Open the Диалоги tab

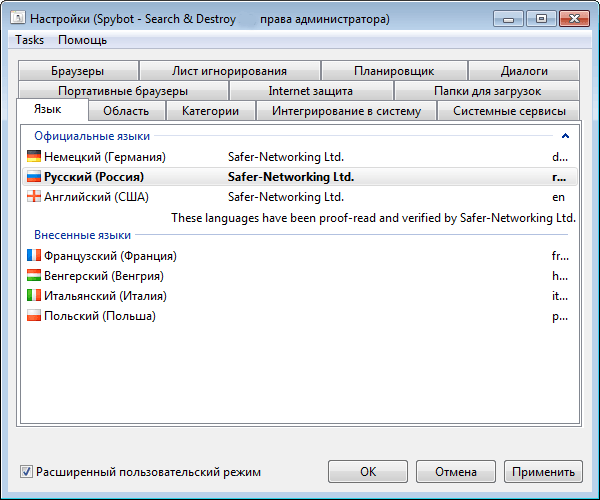(524, 71)
